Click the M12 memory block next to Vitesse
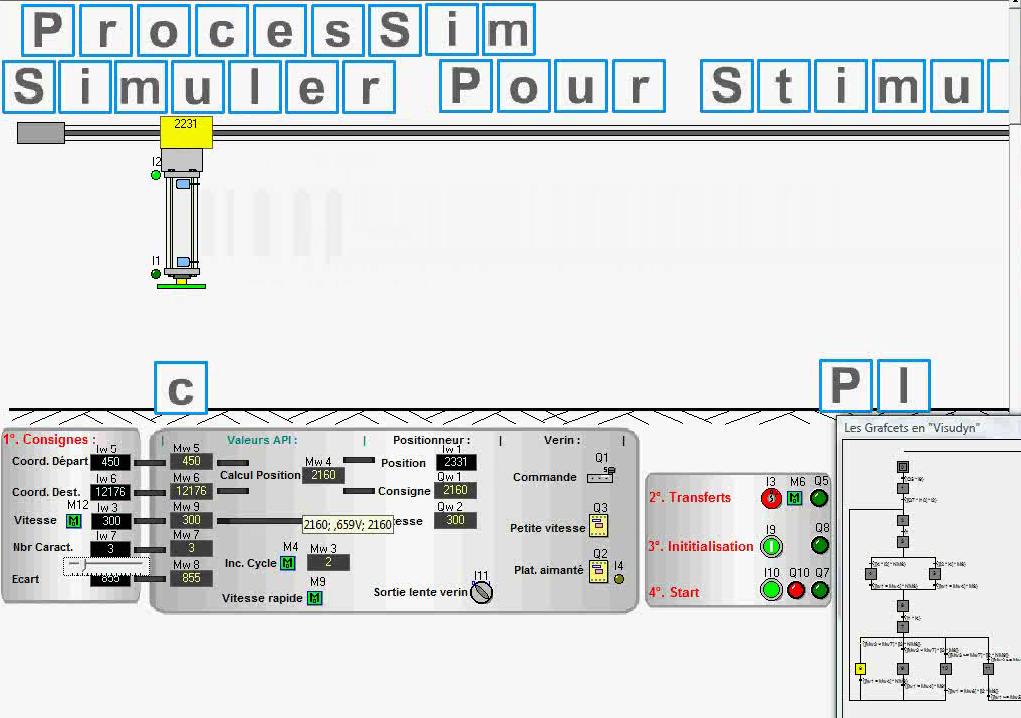 click(73, 521)
